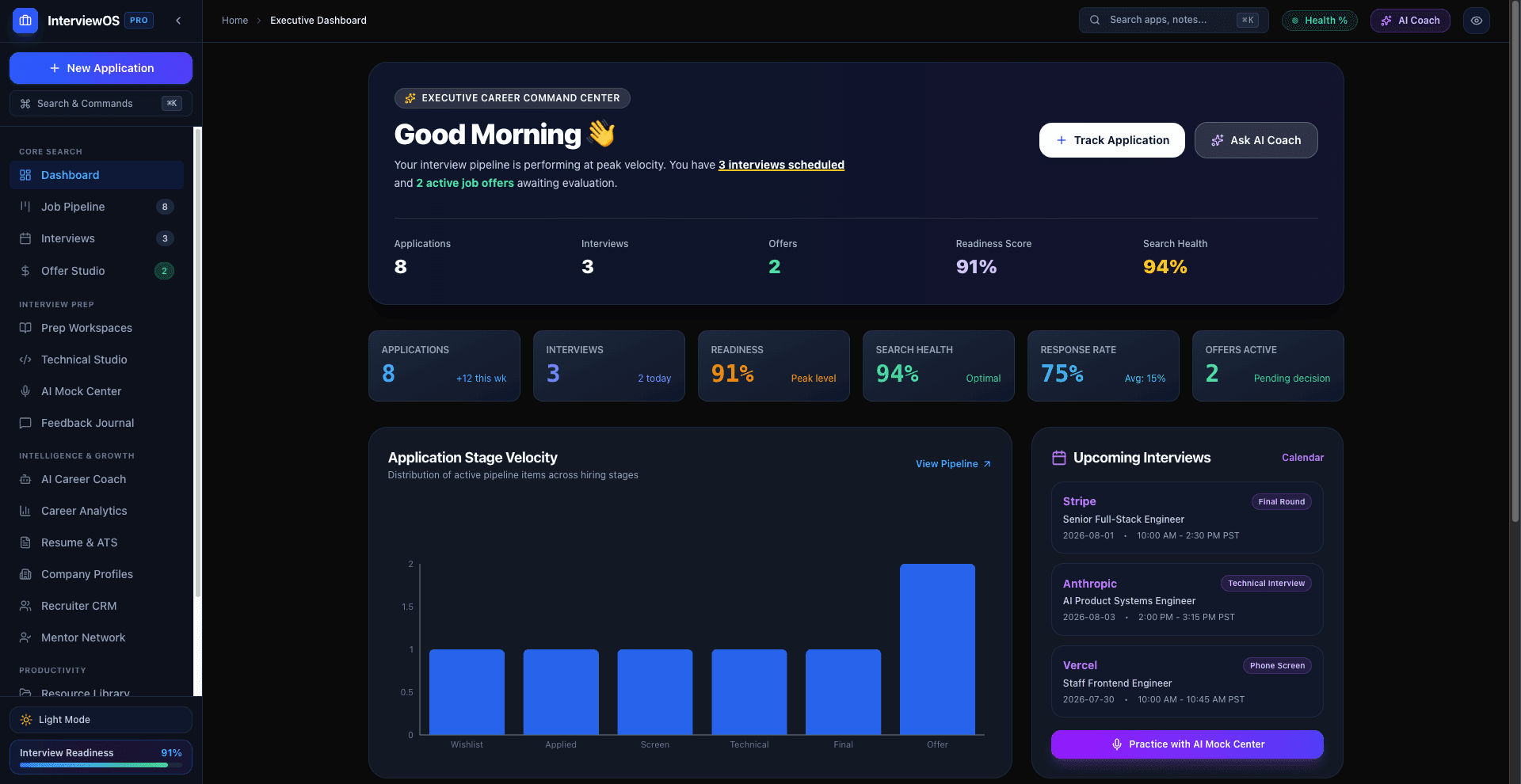
Task: Click the Offers Active stat card
Action: coord(1268,366)
